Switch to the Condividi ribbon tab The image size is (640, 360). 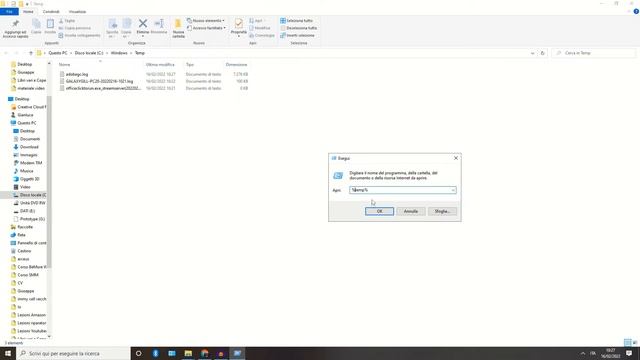(x=51, y=12)
